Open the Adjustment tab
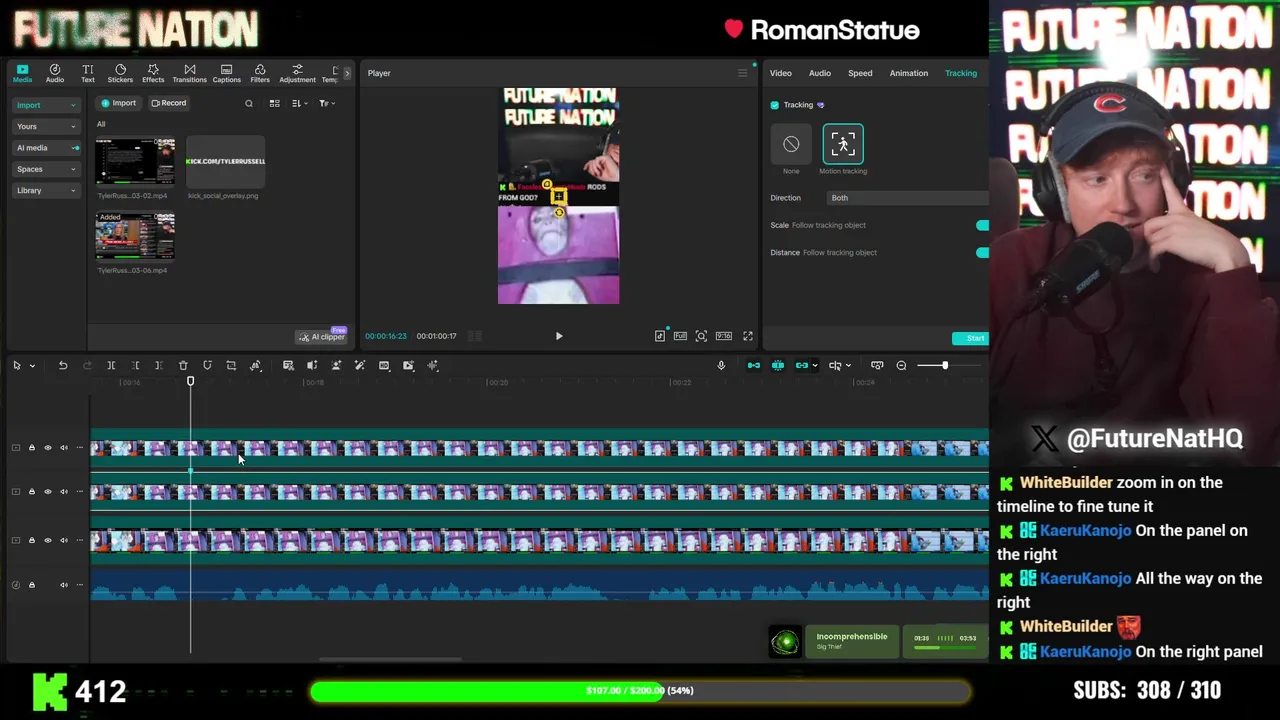The image size is (1280, 720). click(297, 73)
